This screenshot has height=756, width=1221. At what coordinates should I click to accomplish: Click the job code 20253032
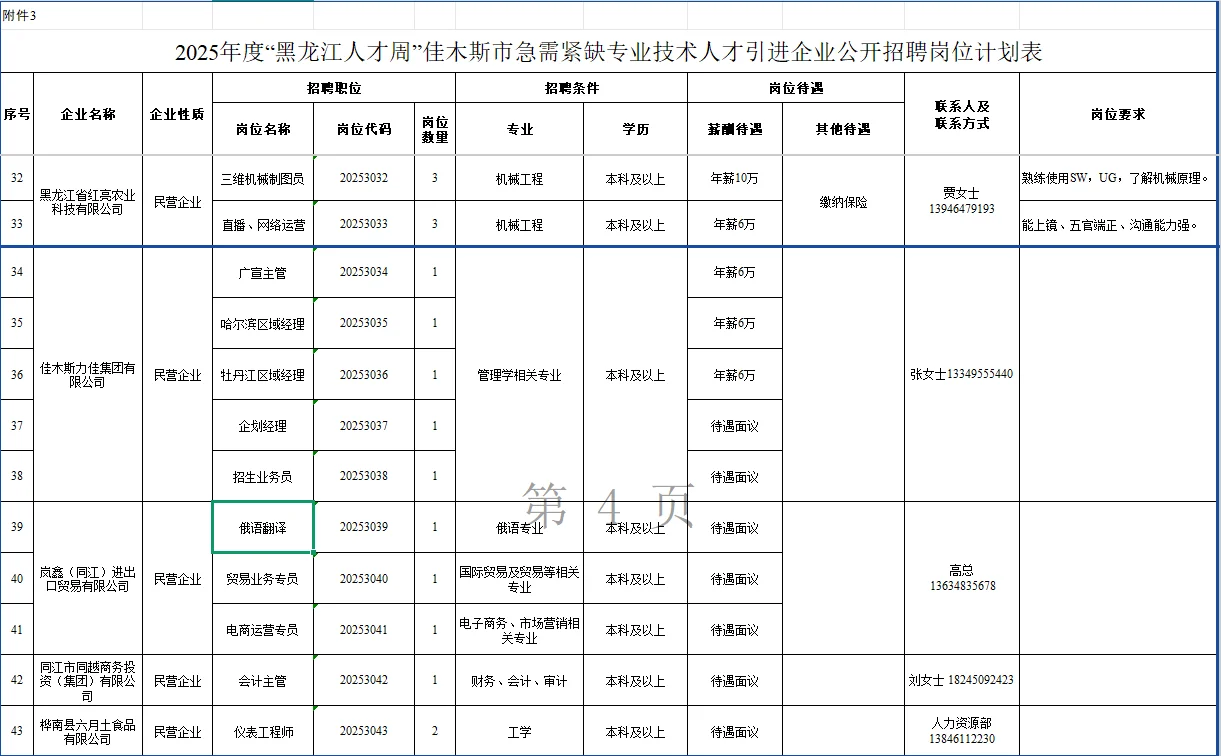click(x=364, y=178)
